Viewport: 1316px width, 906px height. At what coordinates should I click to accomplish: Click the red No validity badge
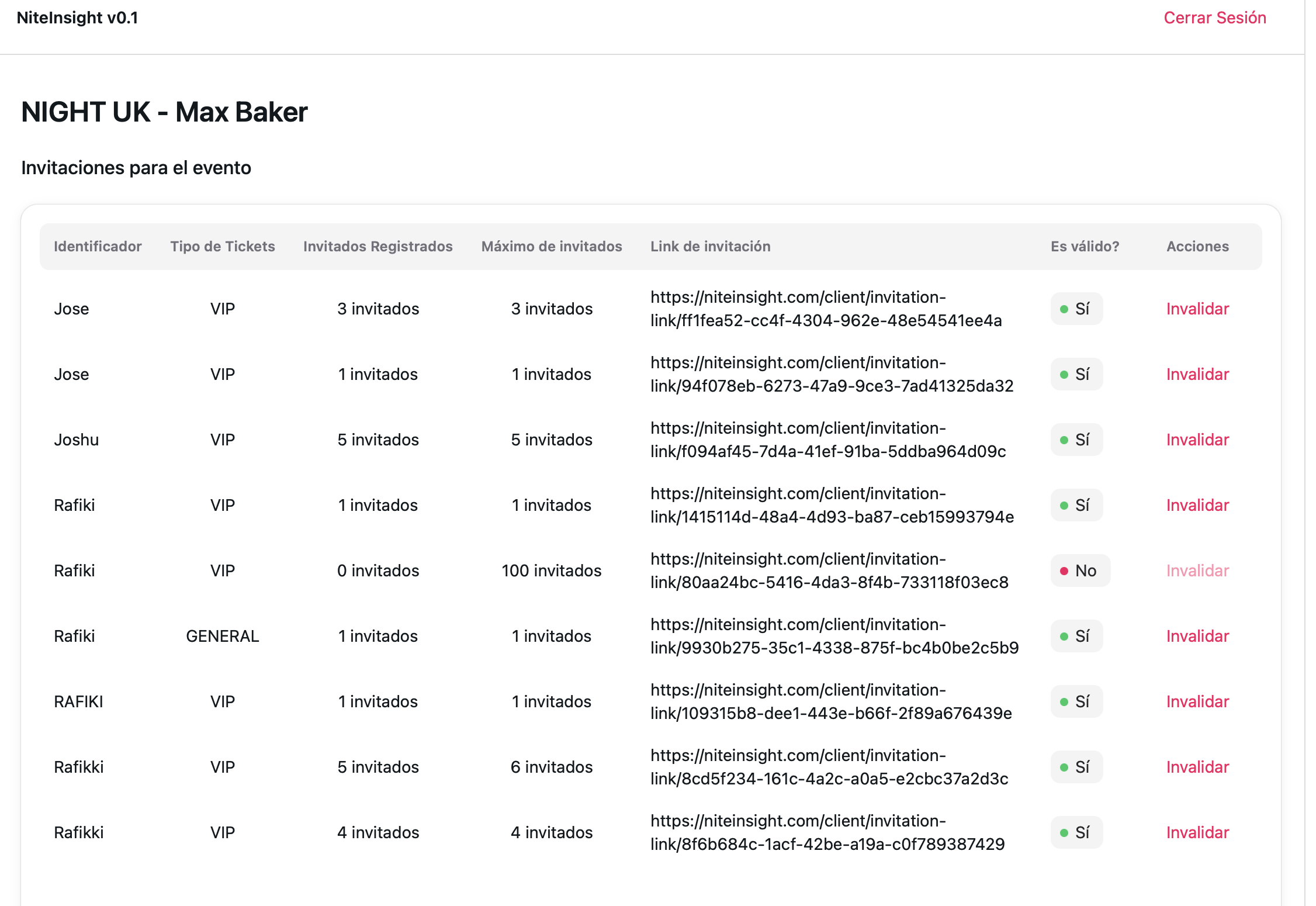click(1079, 570)
